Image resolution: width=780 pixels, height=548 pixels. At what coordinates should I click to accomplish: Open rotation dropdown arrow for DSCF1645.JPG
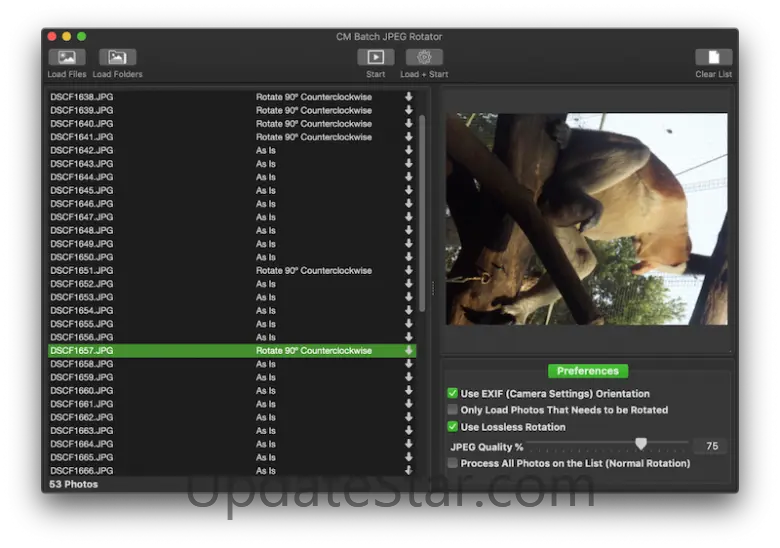pos(408,190)
